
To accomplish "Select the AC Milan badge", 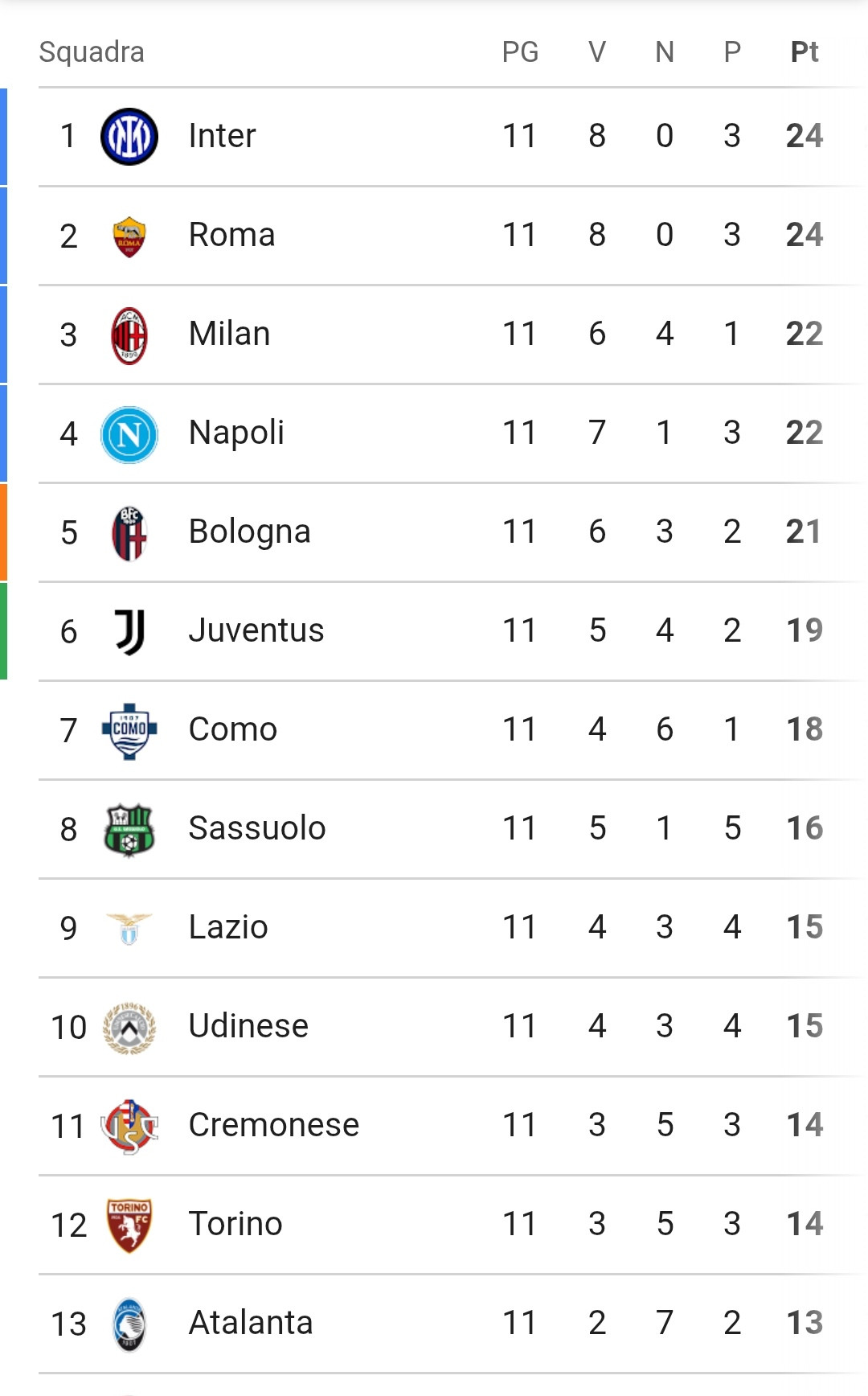I will [129, 335].
